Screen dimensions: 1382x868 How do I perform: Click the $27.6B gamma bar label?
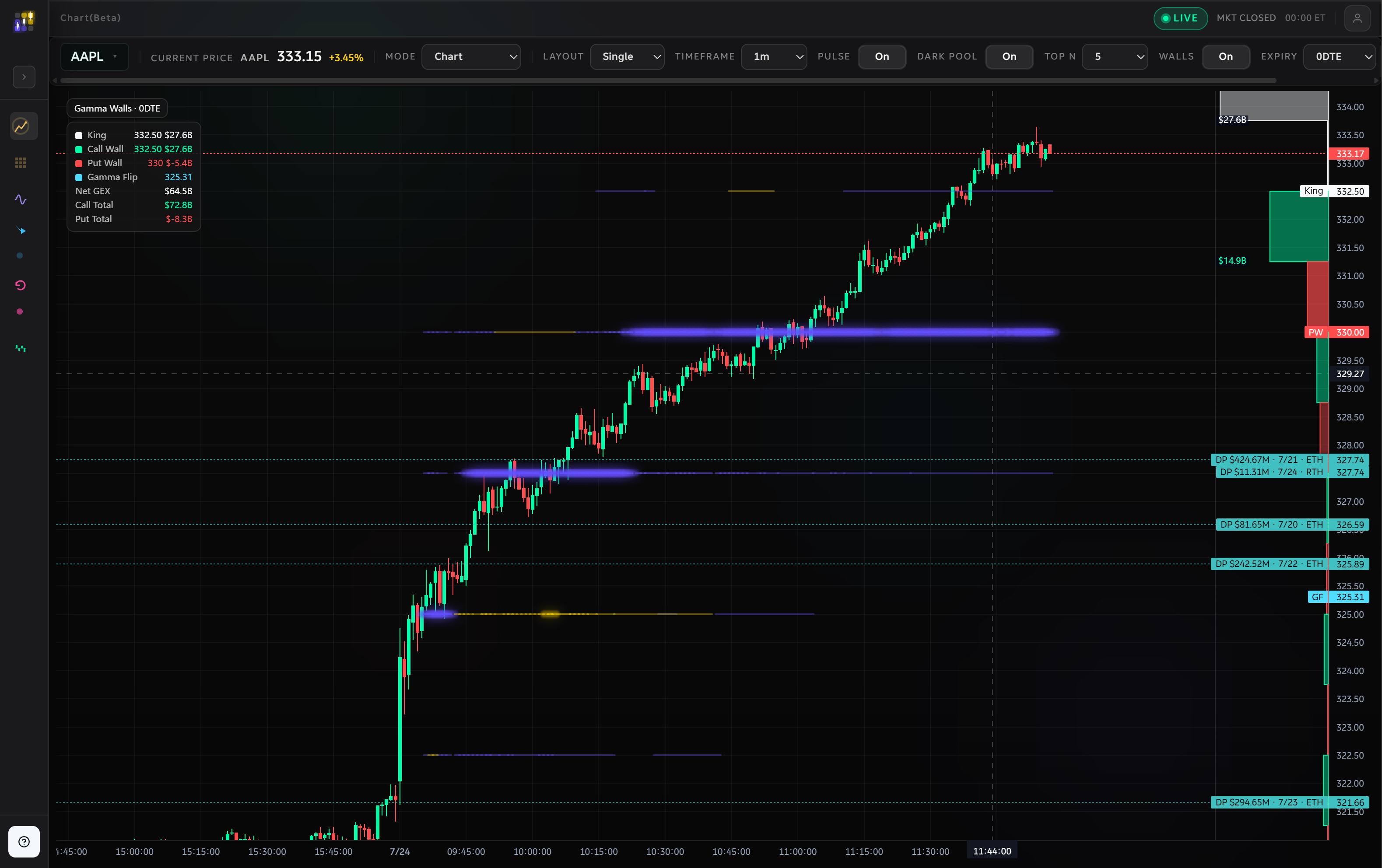(1232, 120)
